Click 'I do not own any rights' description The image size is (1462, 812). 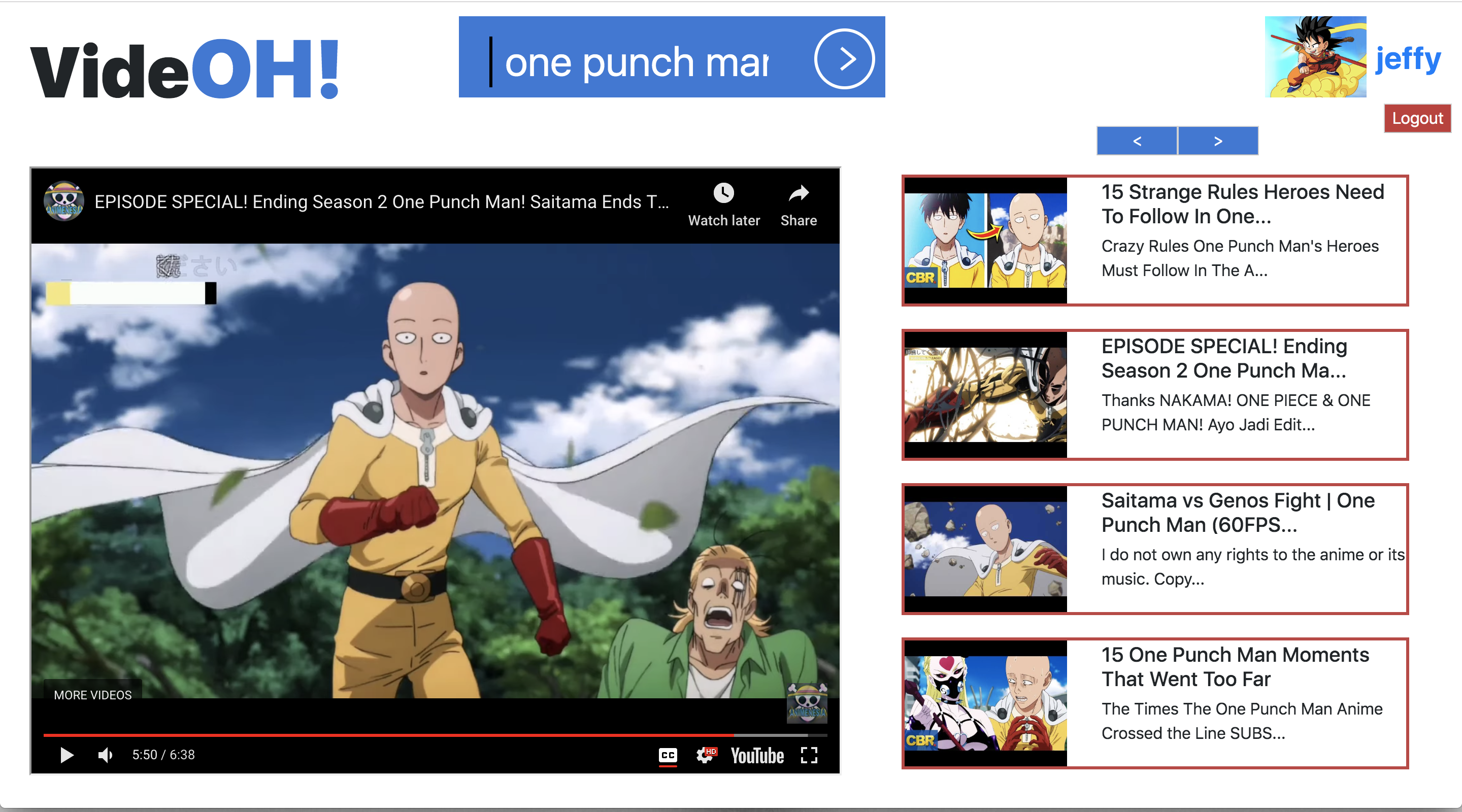[1252, 567]
